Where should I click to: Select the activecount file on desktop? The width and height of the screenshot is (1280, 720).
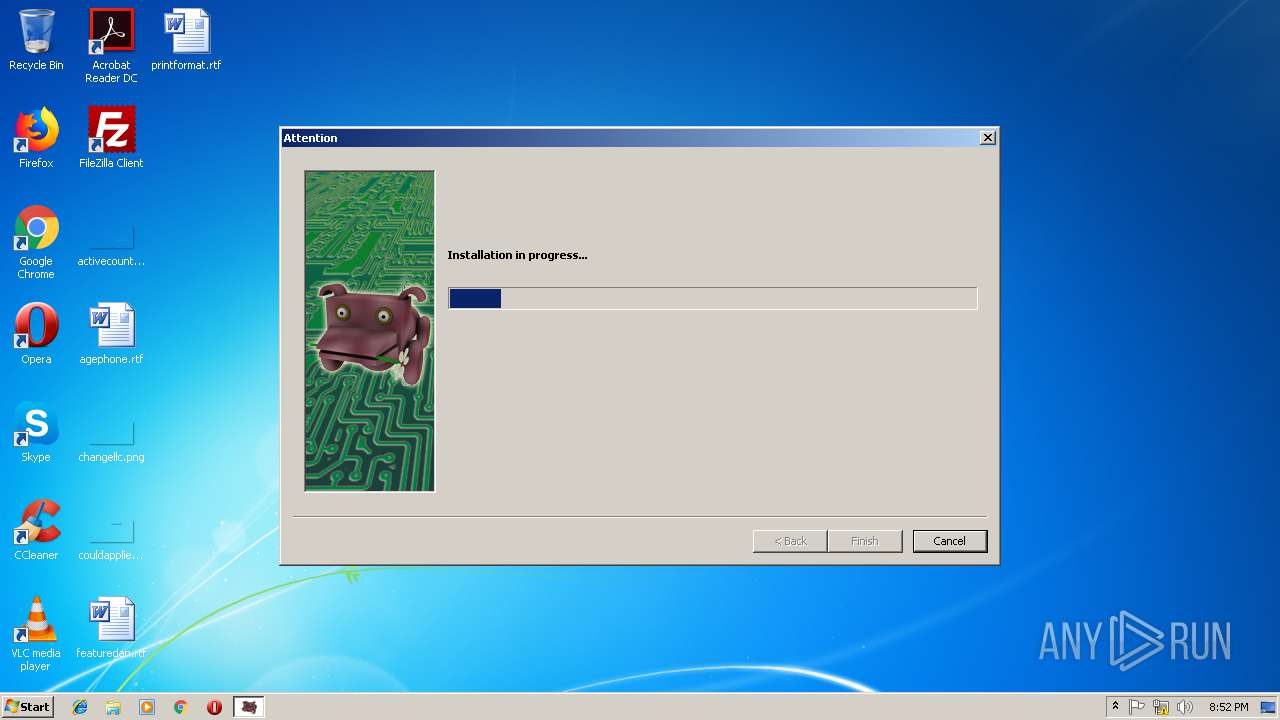(111, 242)
